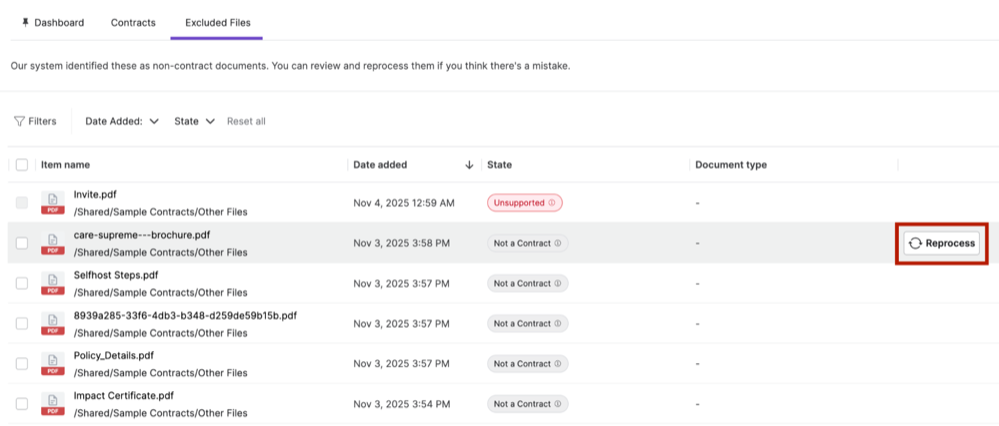
Task: Expand the Date Added filter dropdown
Action: coord(122,121)
